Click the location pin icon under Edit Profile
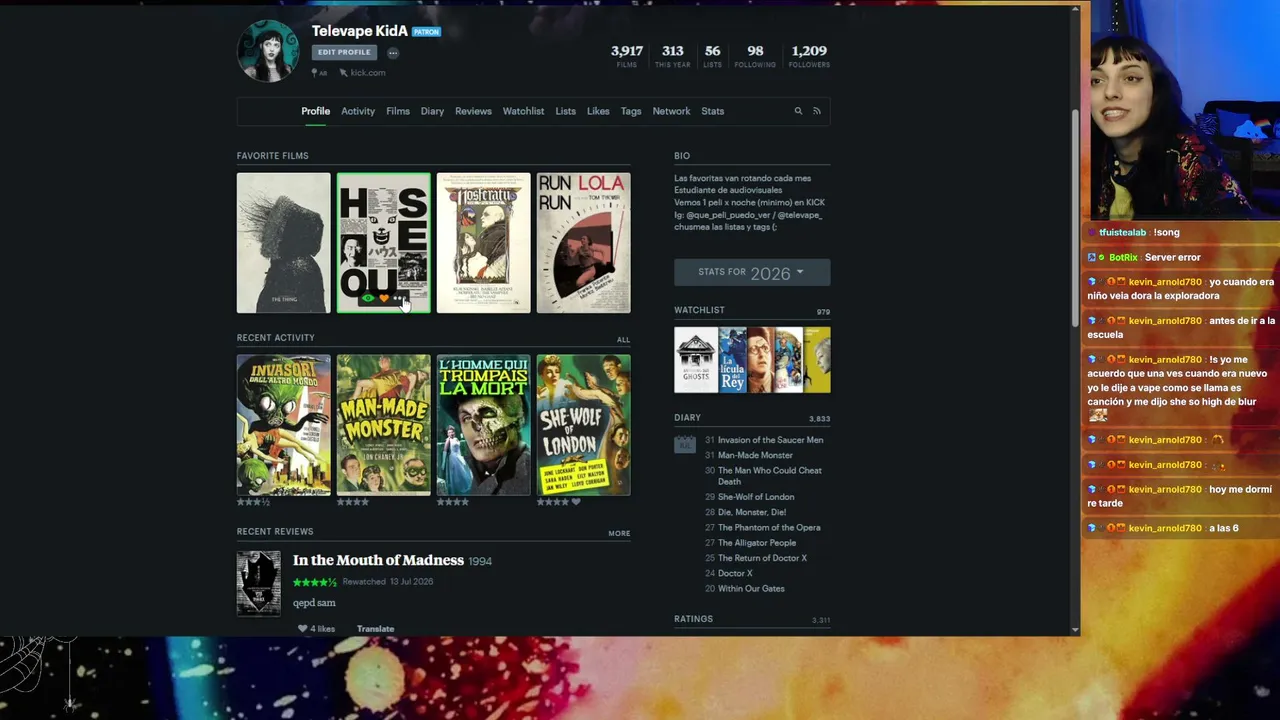This screenshot has width=1280, height=720. click(314, 73)
